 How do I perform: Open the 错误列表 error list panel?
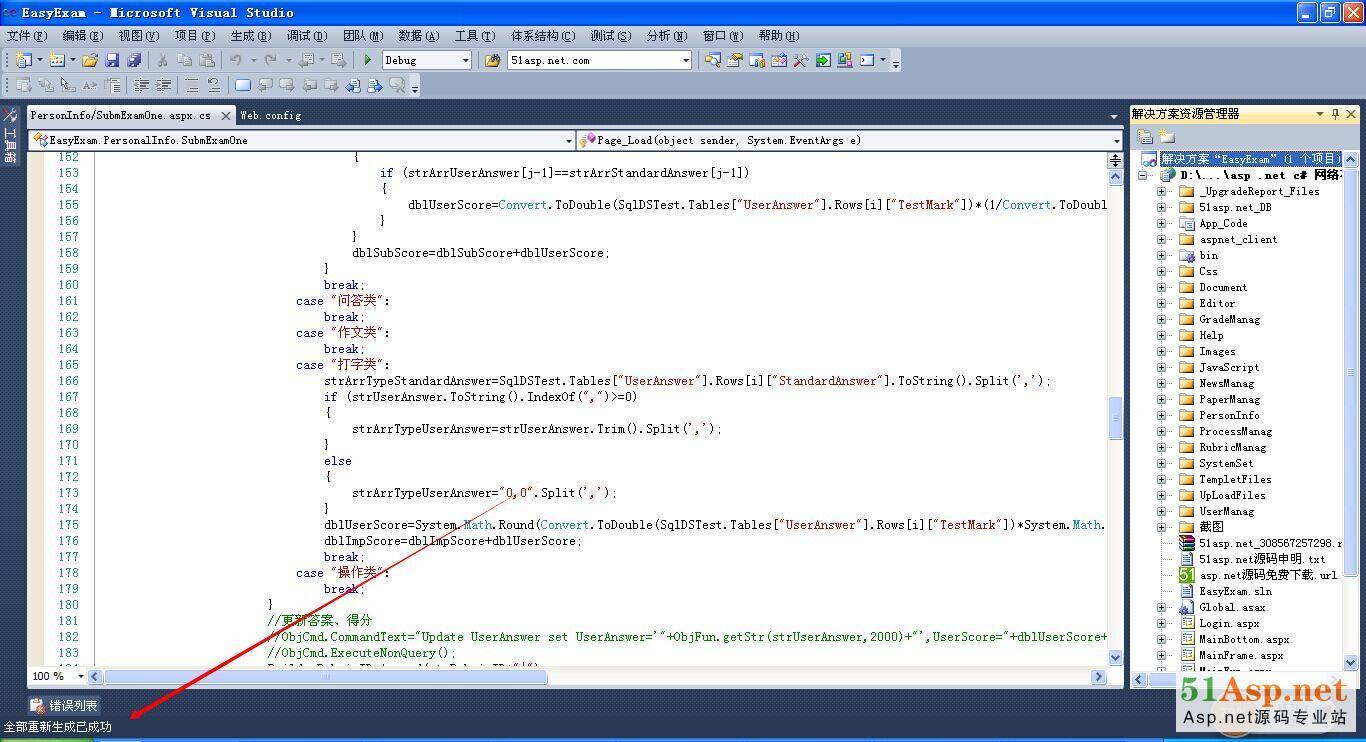pos(64,706)
